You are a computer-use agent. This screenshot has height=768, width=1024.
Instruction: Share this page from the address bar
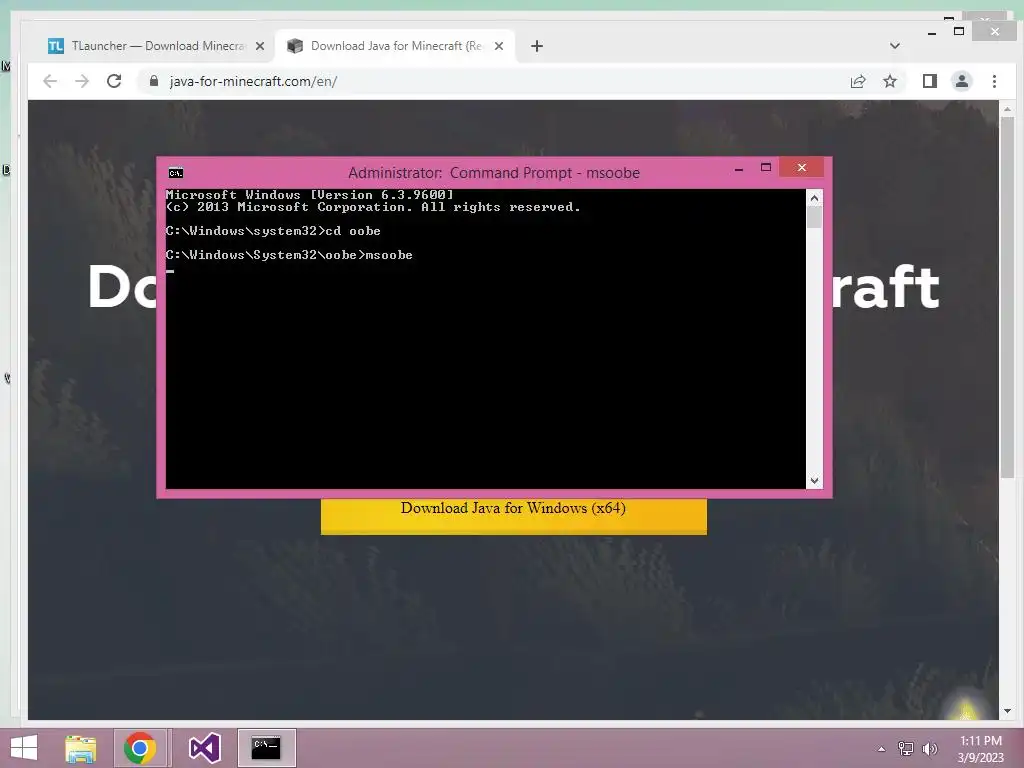point(857,81)
